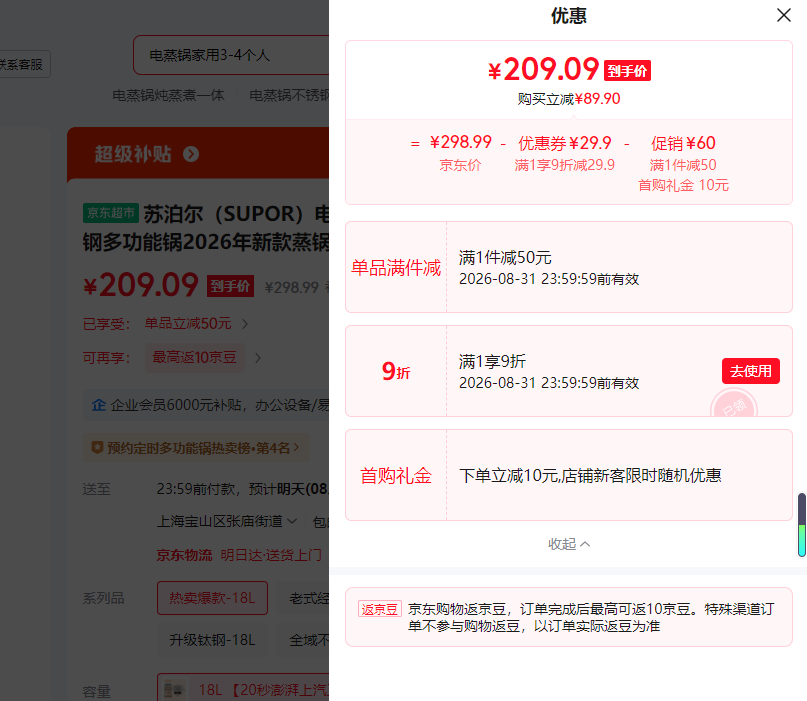The width and height of the screenshot is (807, 701).
Task: Click the 到手价 badge in the 优惠 panel
Action: point(627,71)
